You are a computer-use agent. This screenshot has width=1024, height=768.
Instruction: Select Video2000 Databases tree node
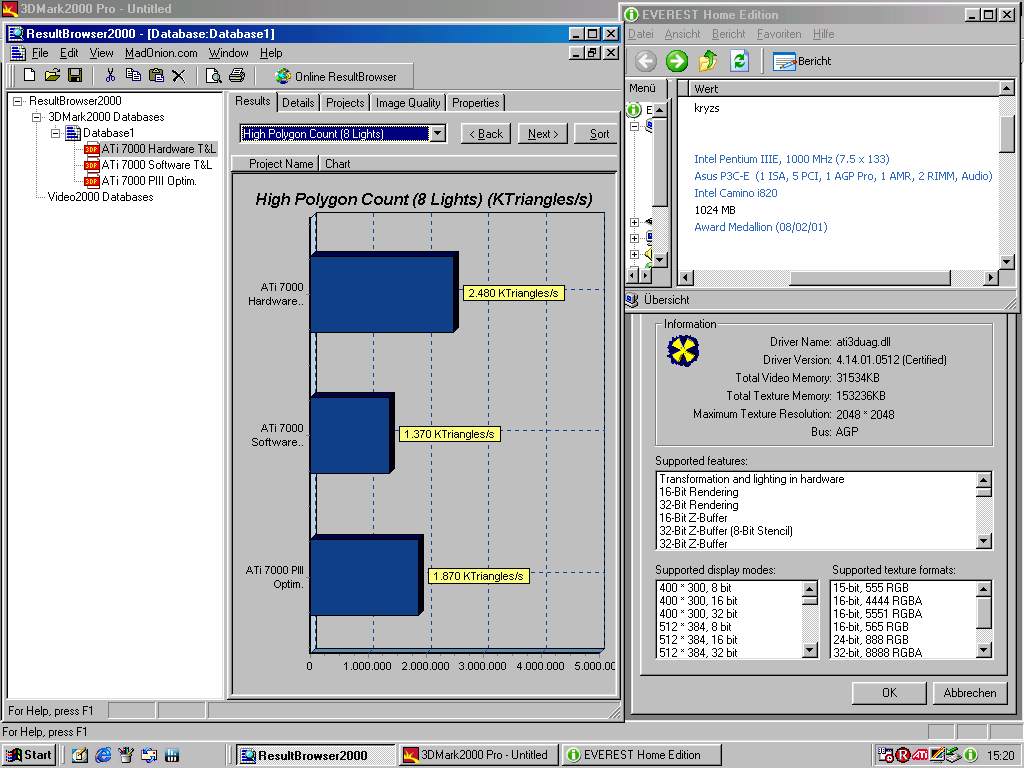coord(100,197)
